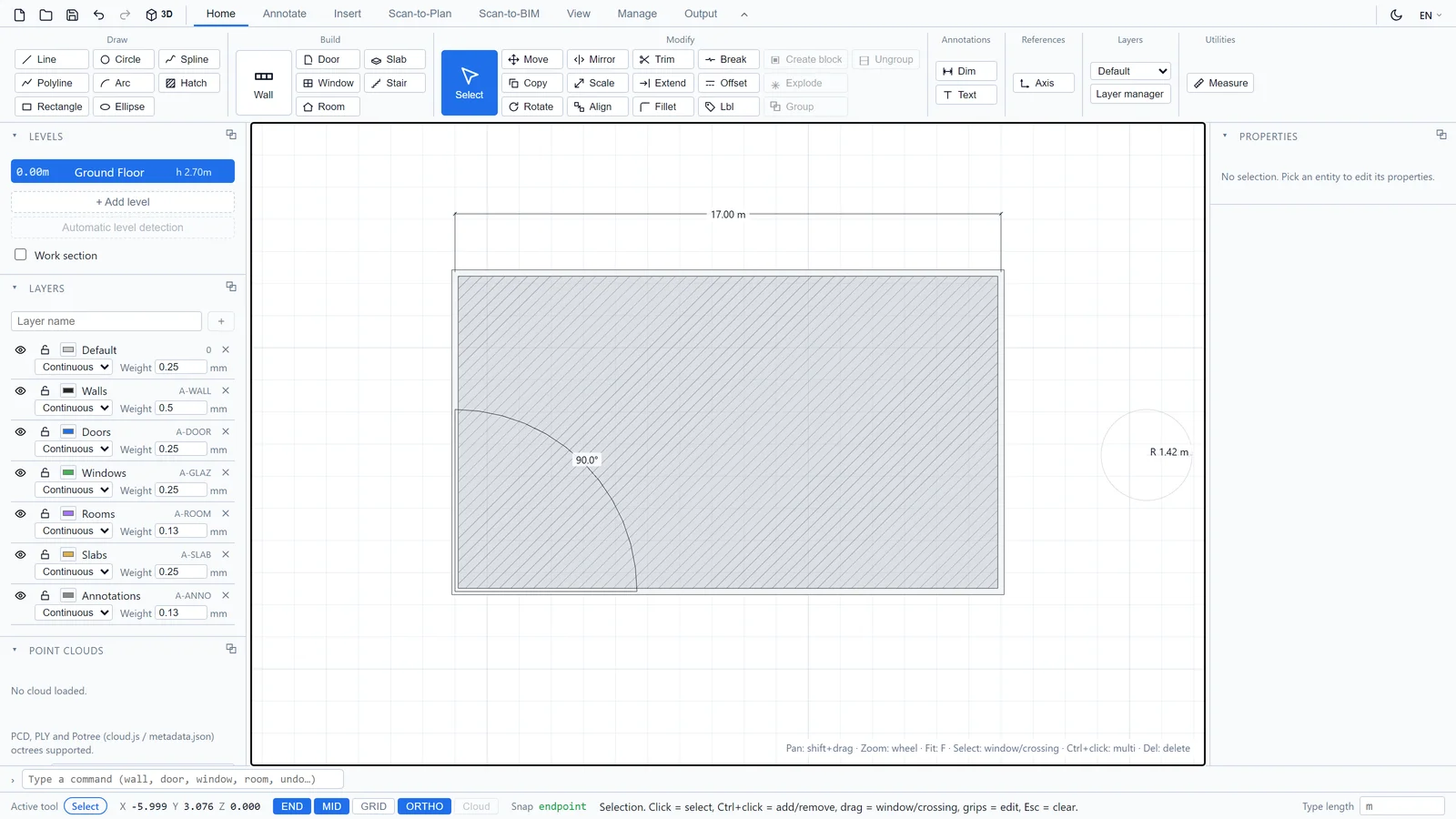Select the Ellipse tool

point(123,106)
